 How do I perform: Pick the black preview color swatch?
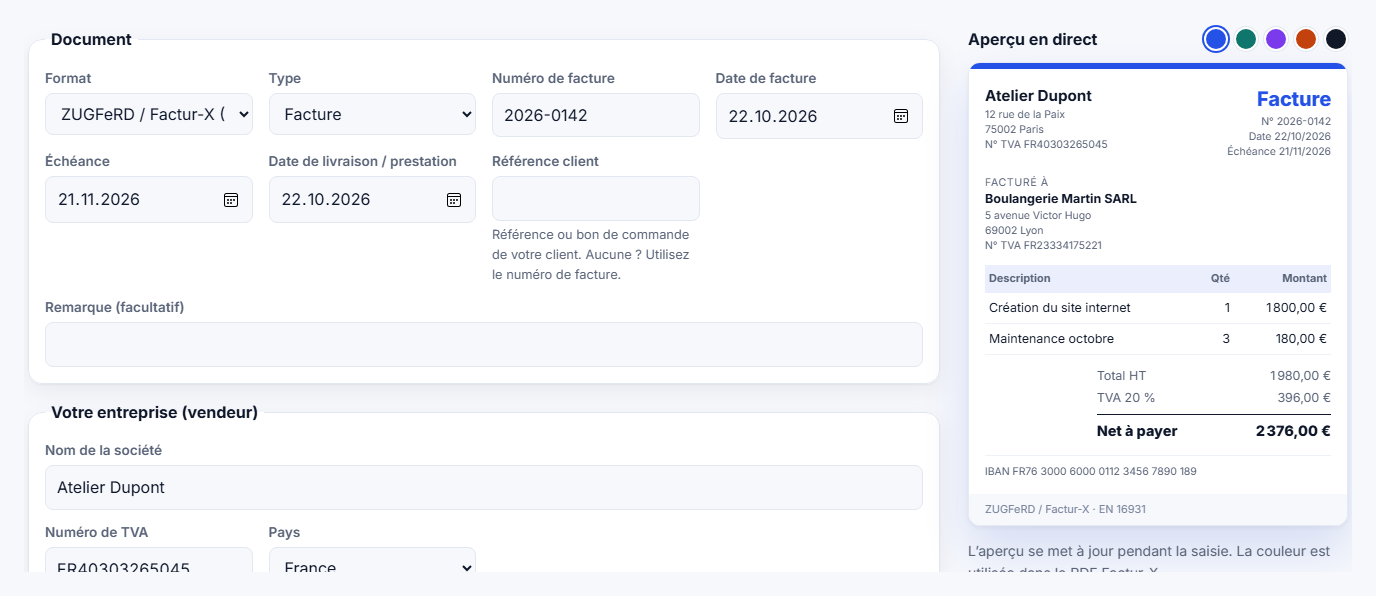(x=1336, y=39)
